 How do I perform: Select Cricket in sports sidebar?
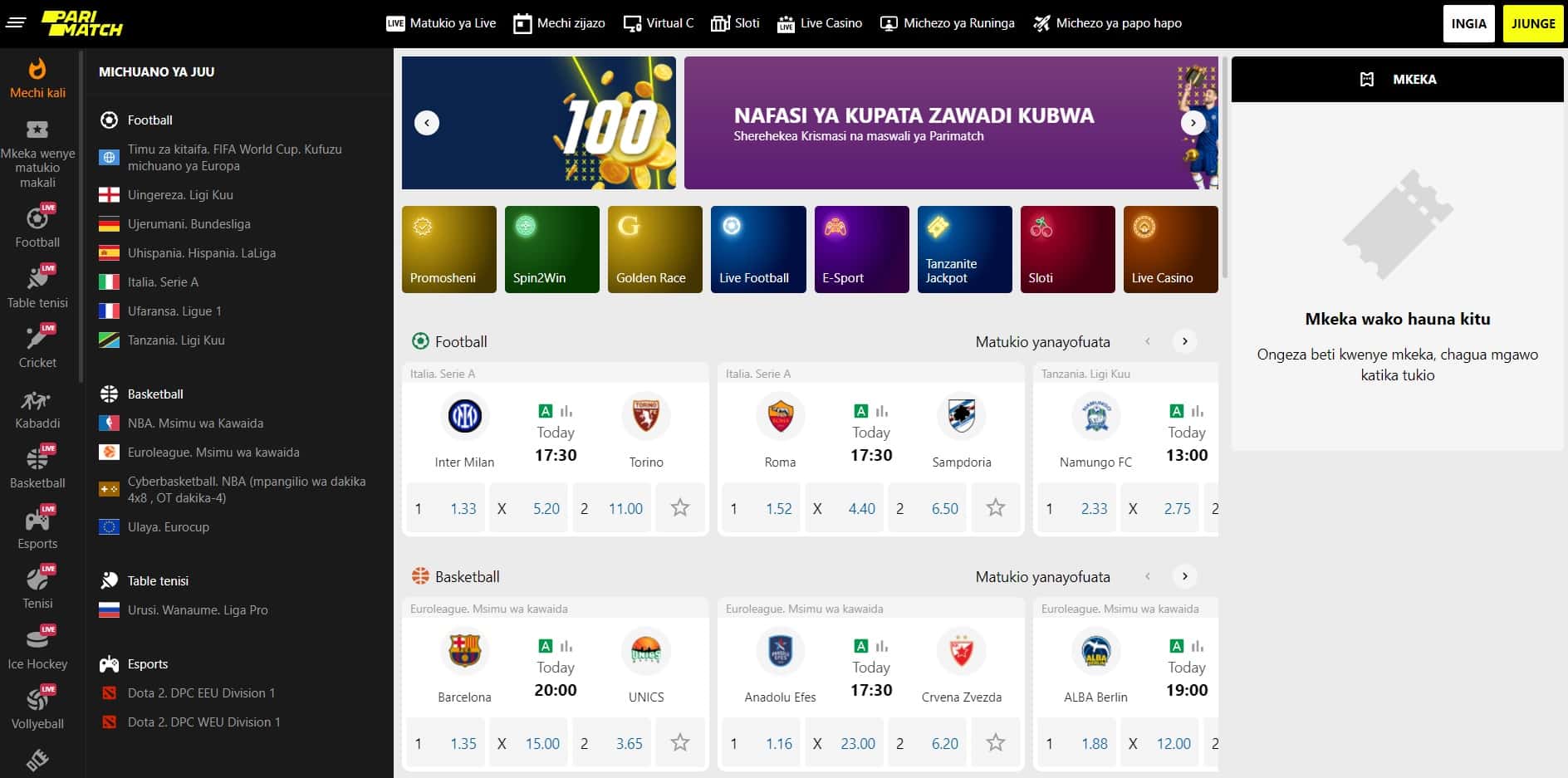tap(37, 346)
